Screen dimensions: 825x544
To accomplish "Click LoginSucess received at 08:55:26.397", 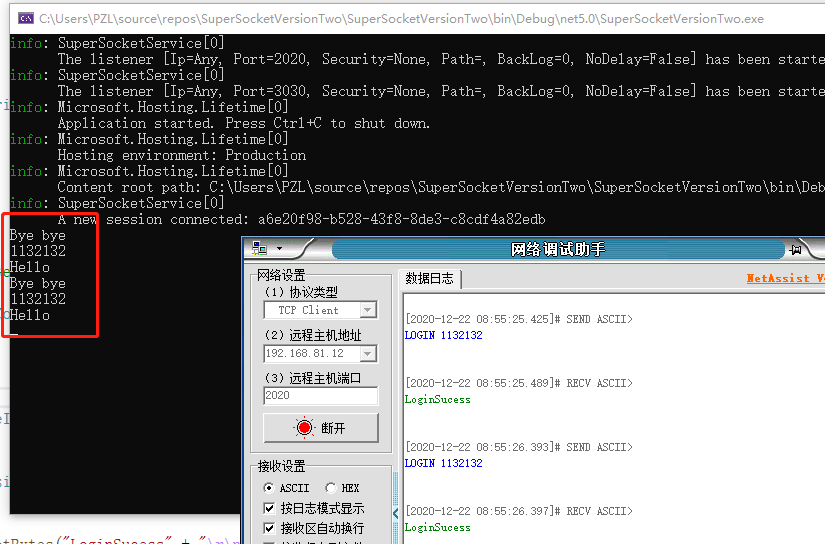I will pos(438,527).
